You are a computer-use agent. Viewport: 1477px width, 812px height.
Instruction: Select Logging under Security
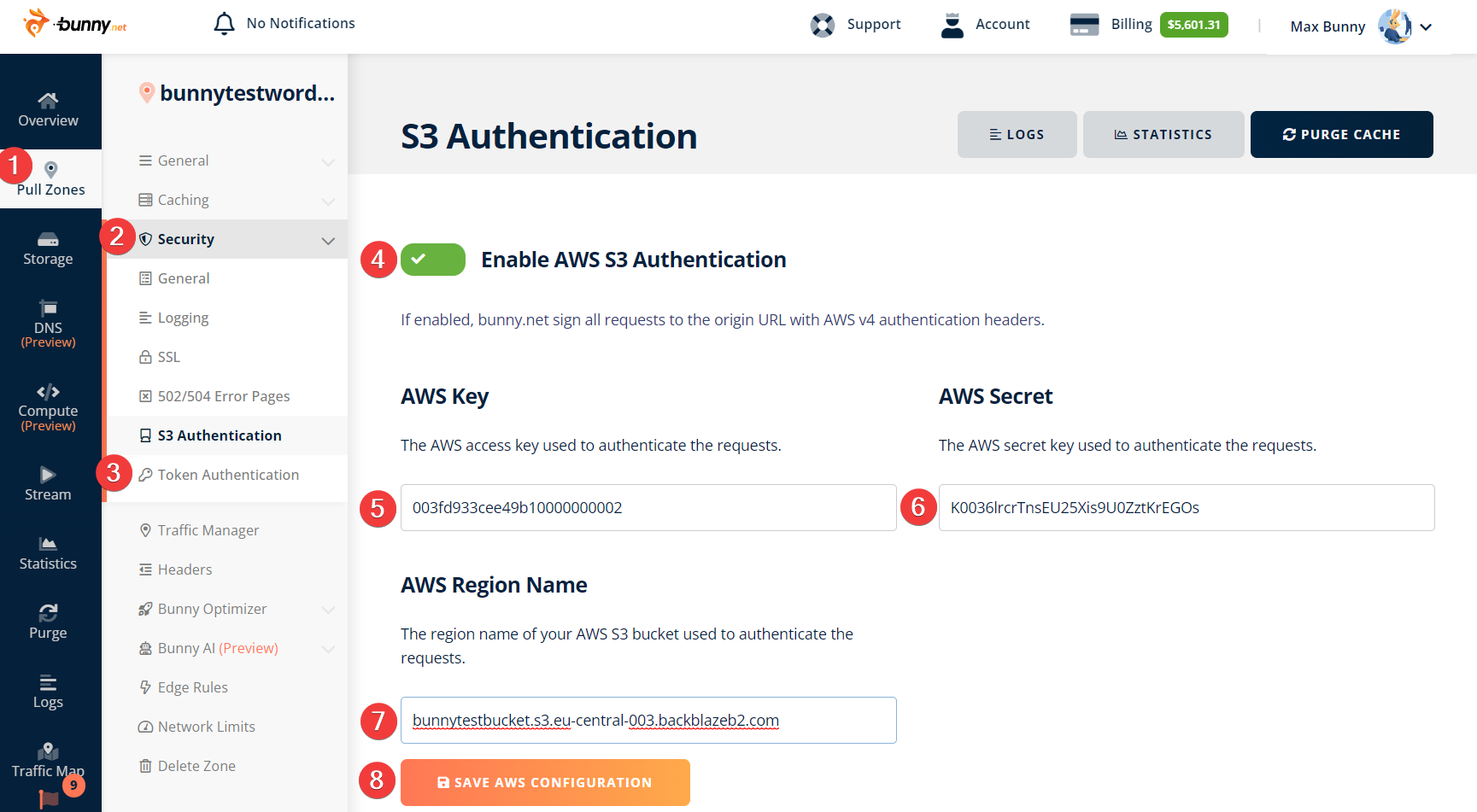(x=227, y=318)
